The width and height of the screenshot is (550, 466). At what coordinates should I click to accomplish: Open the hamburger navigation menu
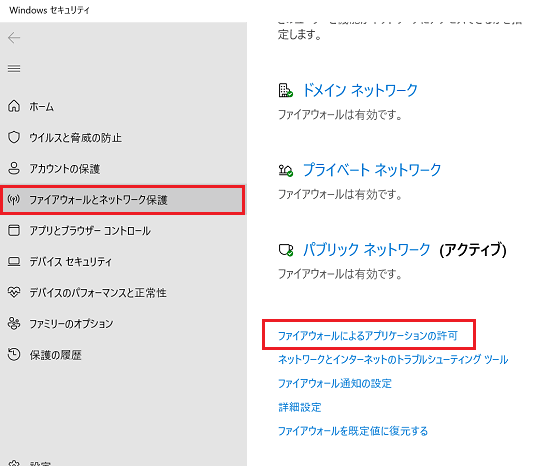click(x=14, y=68)
